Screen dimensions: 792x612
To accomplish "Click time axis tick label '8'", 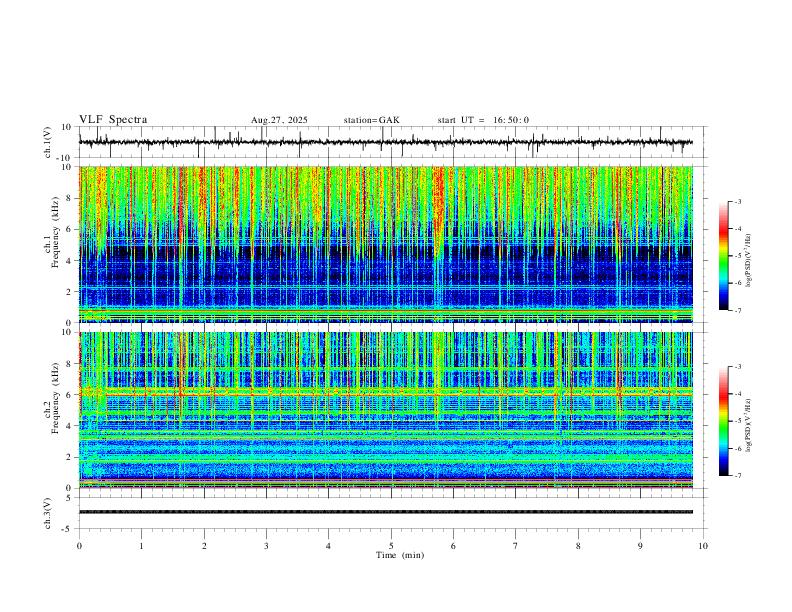I will click(x=578, y=546).
